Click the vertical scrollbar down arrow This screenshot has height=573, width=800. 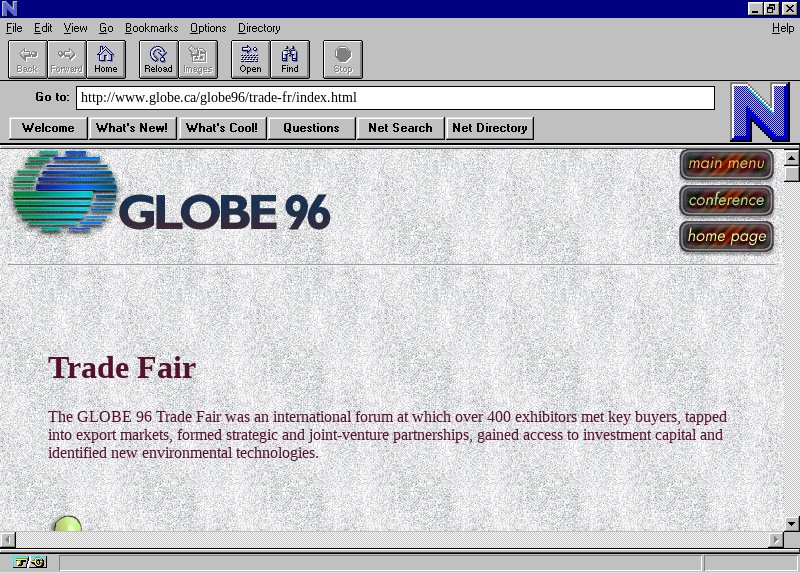click(791, 523)
